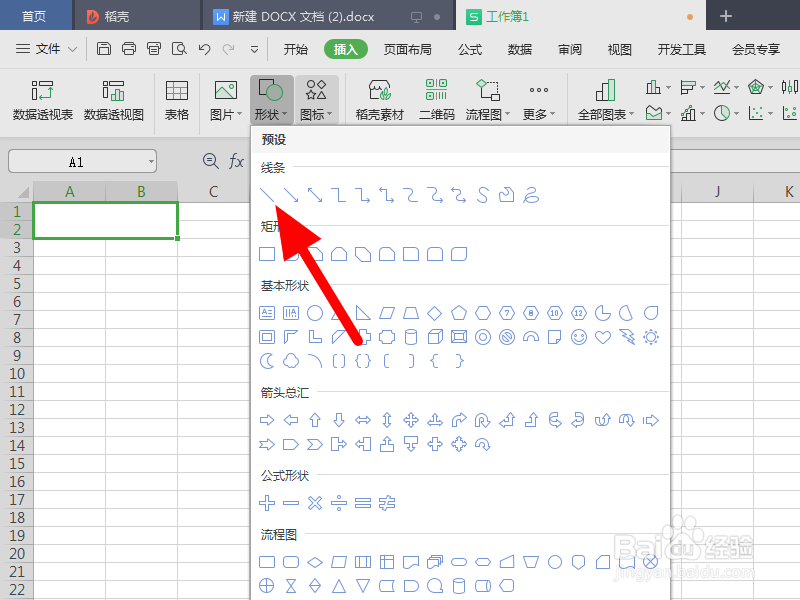Select the cloud shape

(x=291, y=361)
